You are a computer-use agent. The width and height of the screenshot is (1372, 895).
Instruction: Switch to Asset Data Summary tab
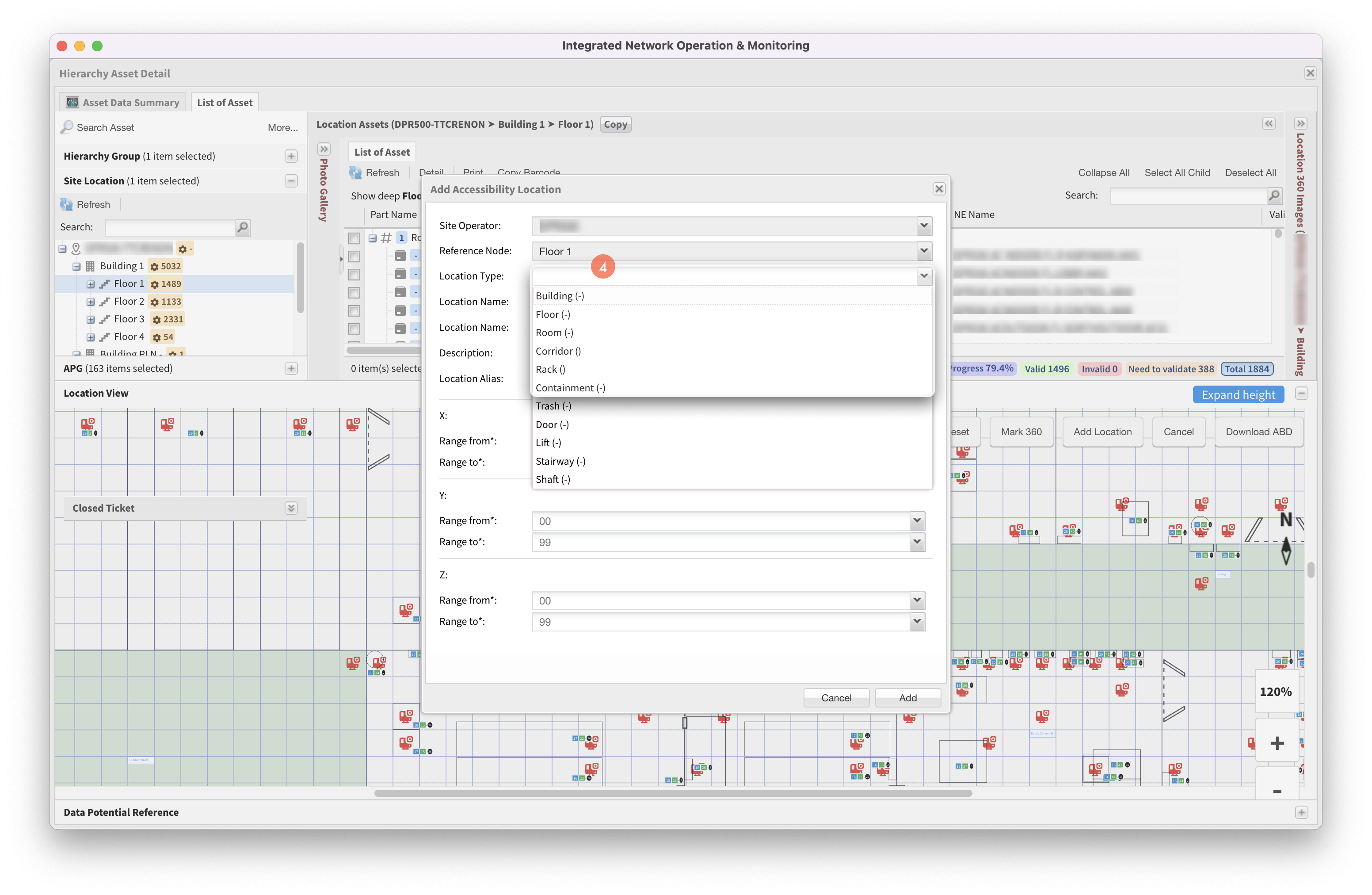(x=122, y=103)
